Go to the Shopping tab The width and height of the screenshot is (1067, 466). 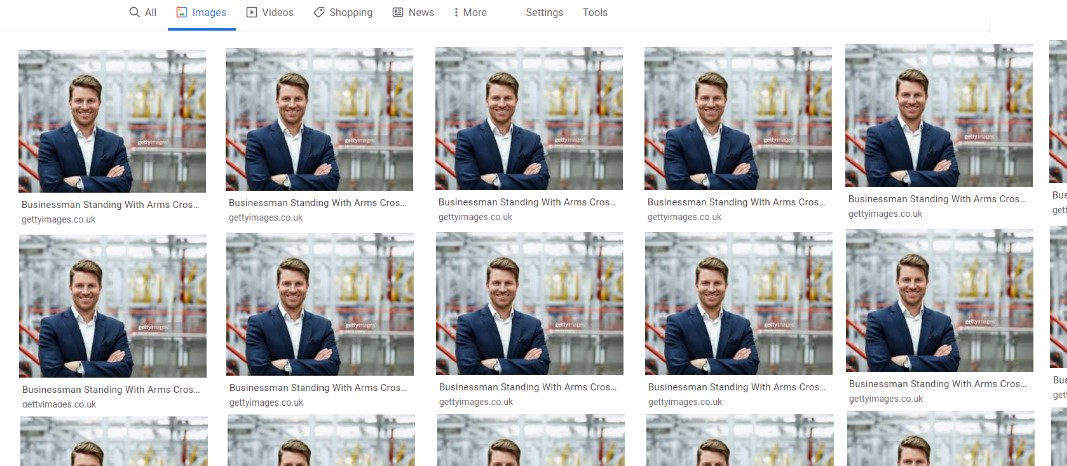(x=343, y=12)
